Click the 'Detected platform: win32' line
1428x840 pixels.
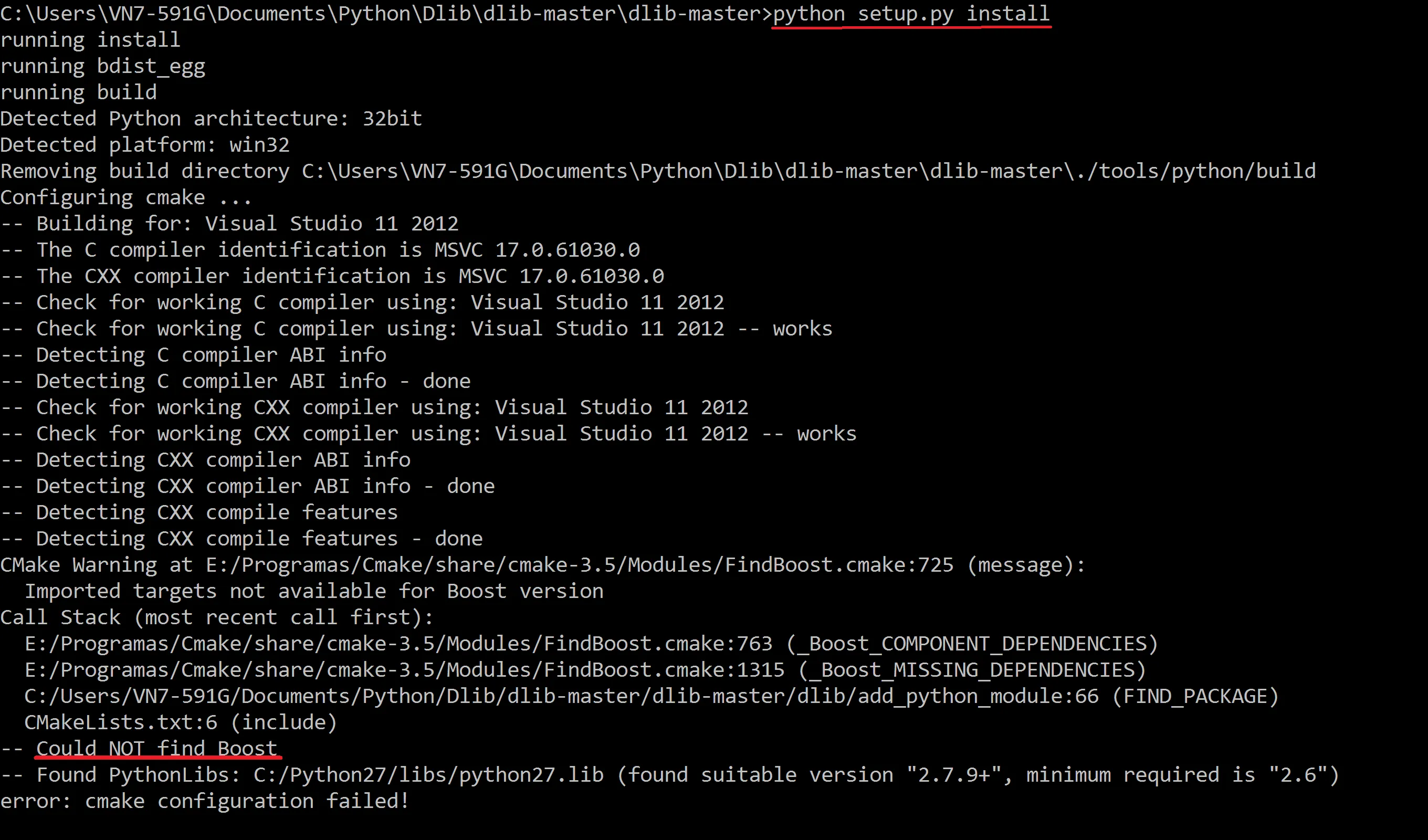(145, 144)
